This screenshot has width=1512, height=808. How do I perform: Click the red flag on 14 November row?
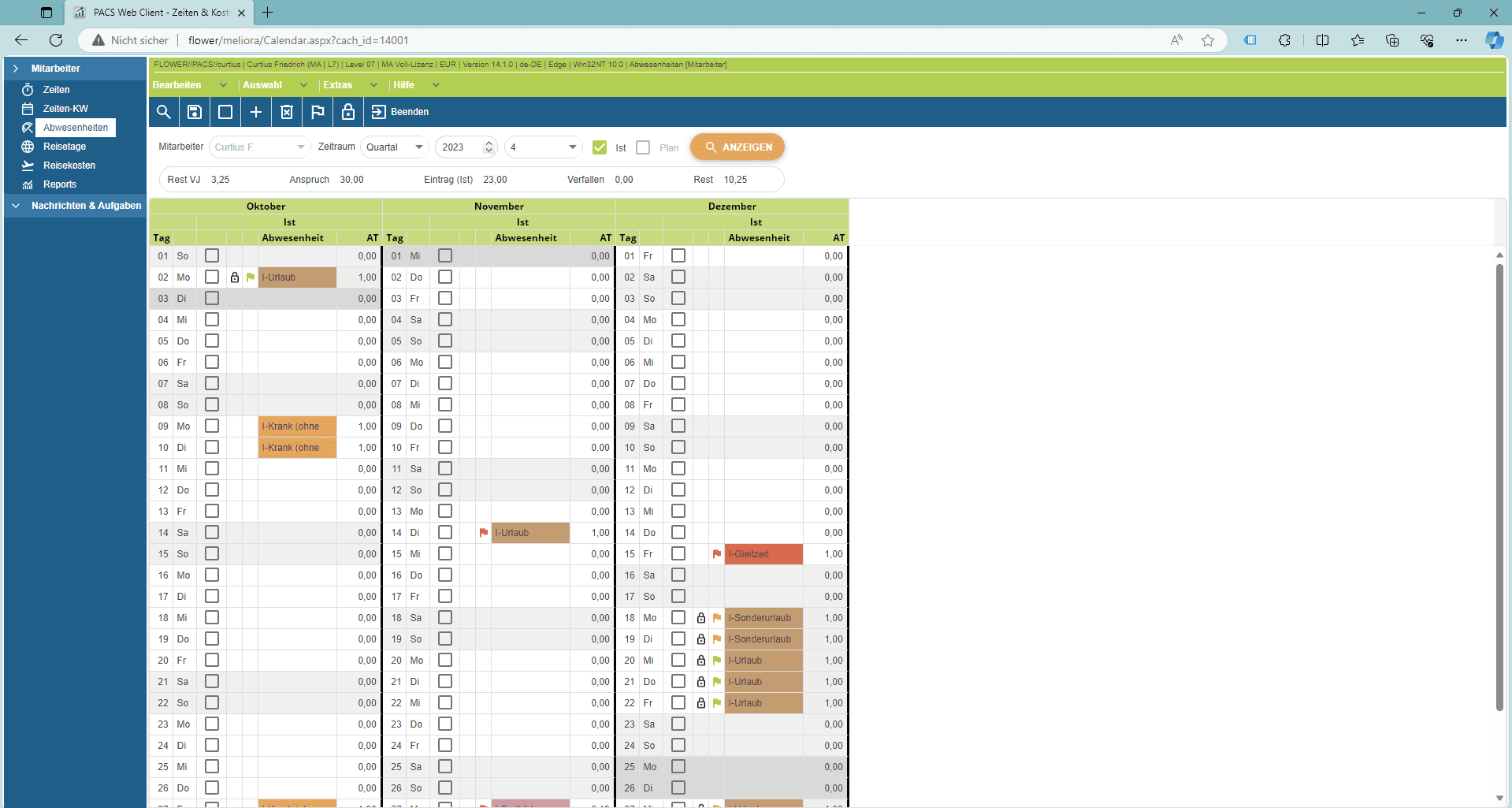(484, 533)
